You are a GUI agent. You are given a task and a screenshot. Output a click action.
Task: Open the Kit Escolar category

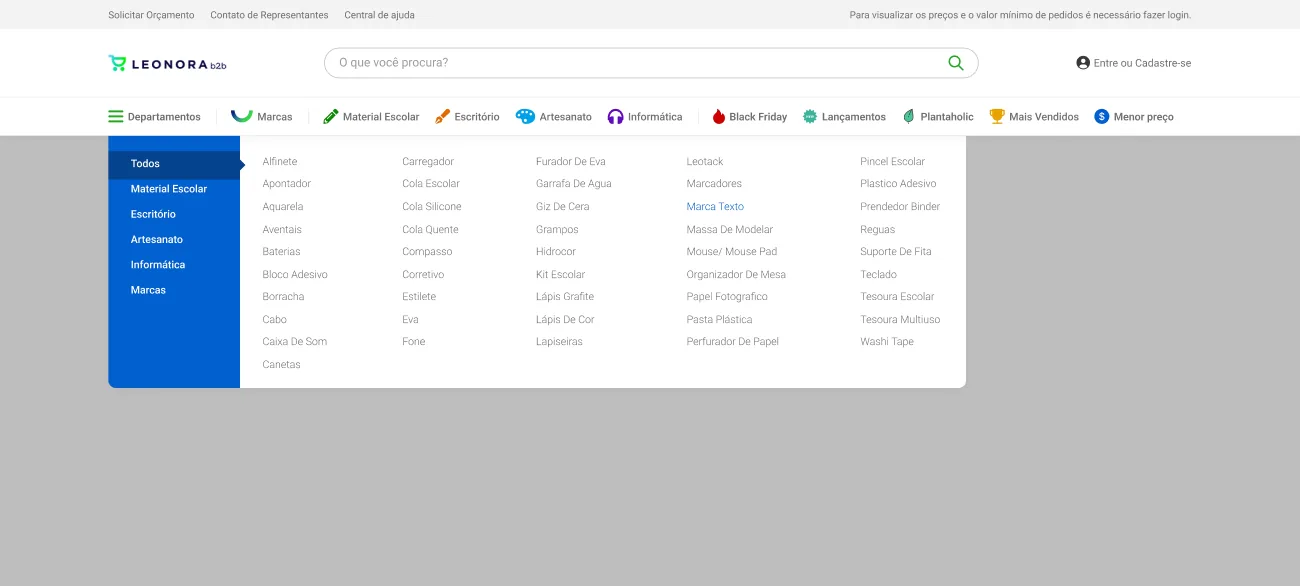[561, 275]
